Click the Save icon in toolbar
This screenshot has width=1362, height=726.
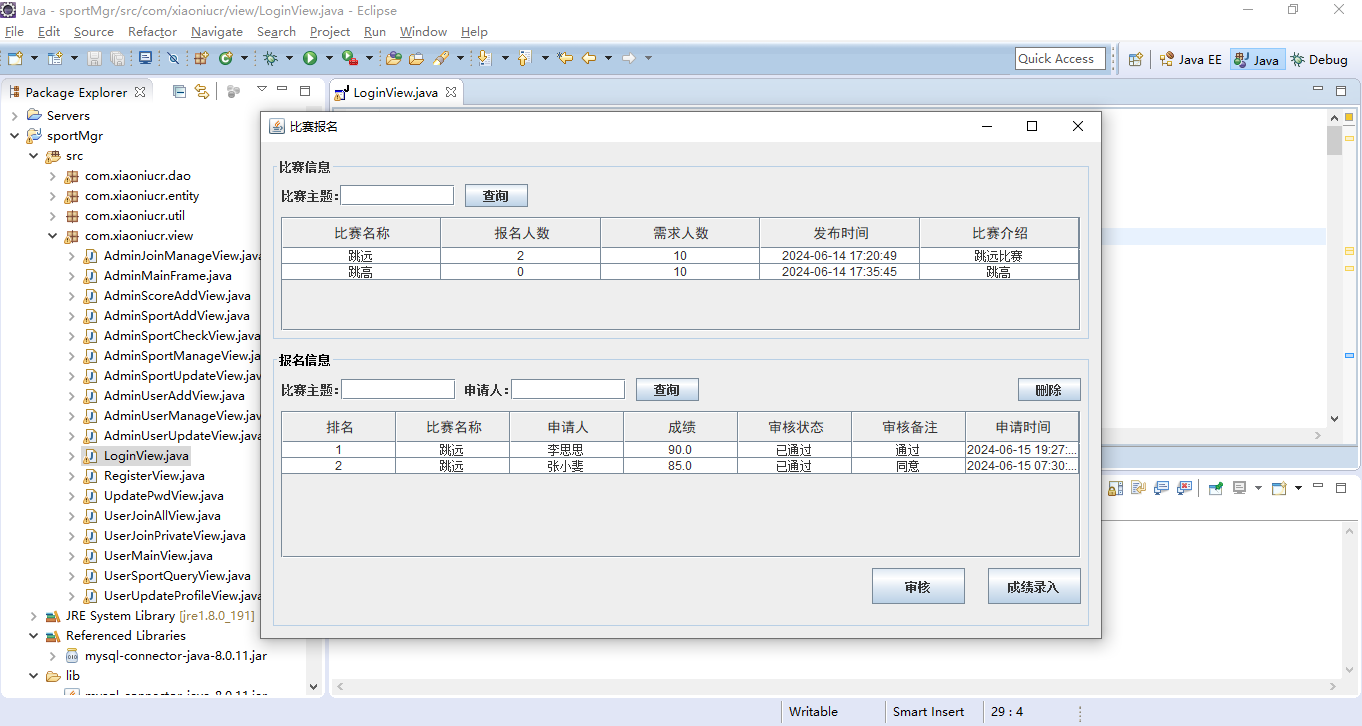click(94, 59)
